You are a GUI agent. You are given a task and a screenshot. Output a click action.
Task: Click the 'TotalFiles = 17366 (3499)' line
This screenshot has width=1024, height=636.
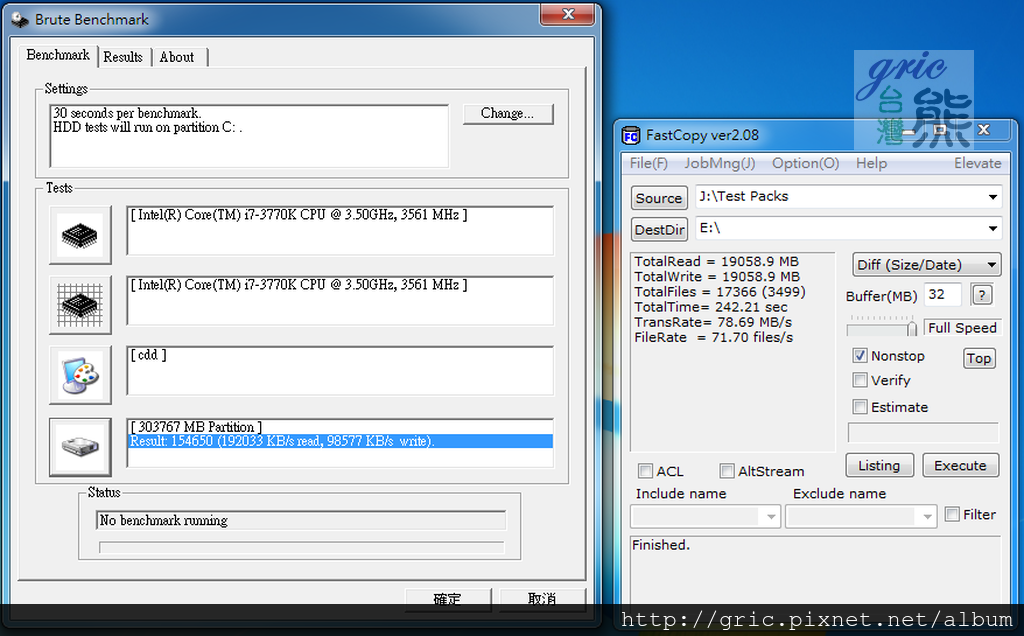point(720,292)
